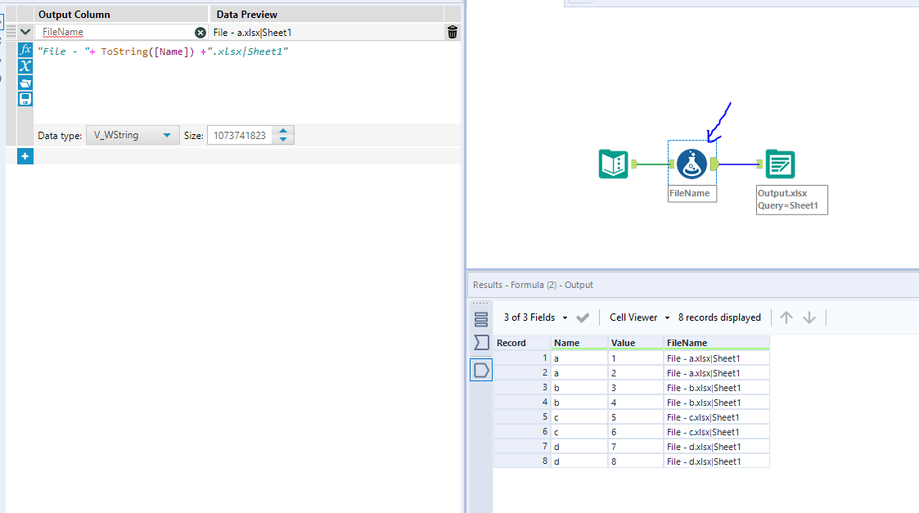Decrease Size with the down stepper arrow
This screenshot has width=919, height=513.
283,140
